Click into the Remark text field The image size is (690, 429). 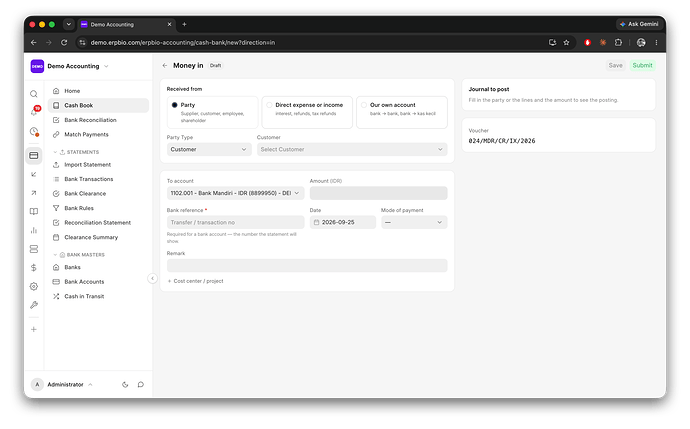point(307,265)
